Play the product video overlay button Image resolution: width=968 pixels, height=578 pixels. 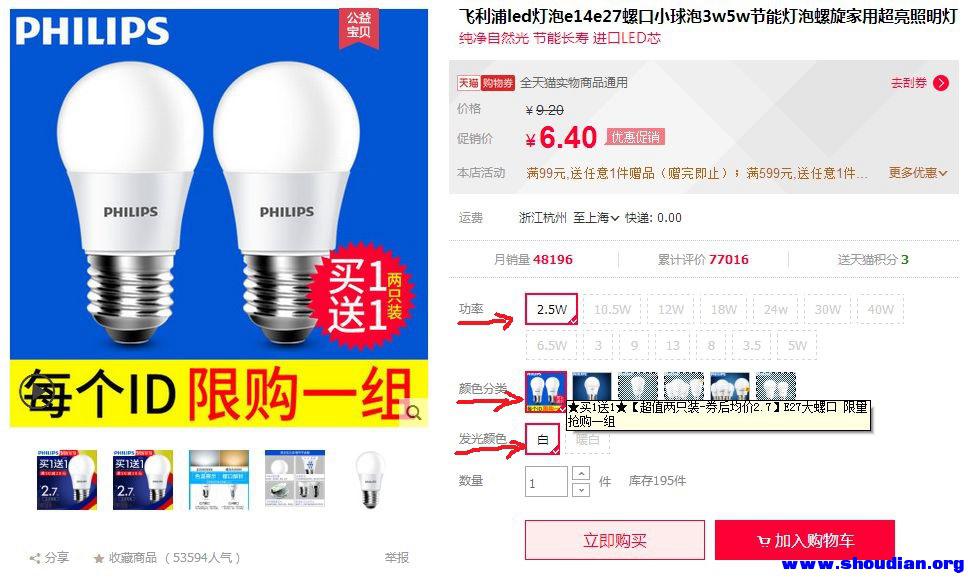[37, 391]
